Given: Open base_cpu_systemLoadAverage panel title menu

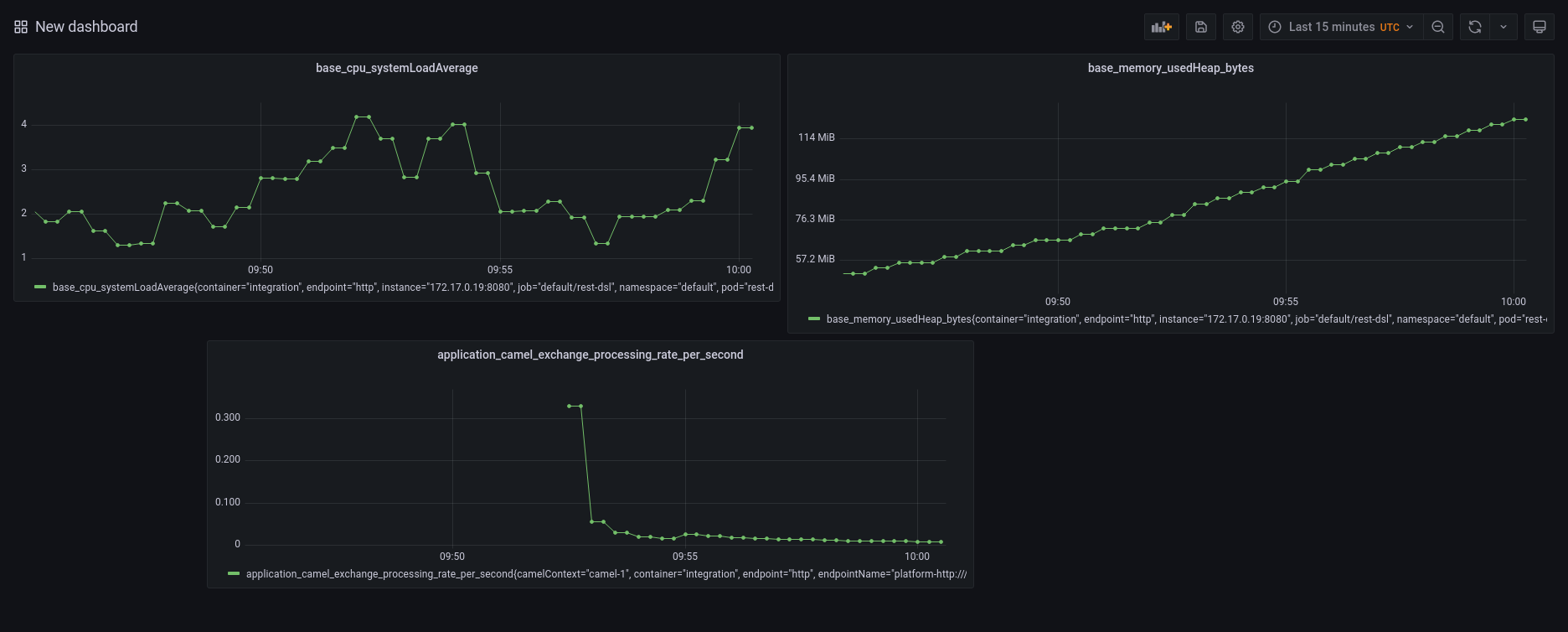Looking at the screenshot, I should pos(396,68).
